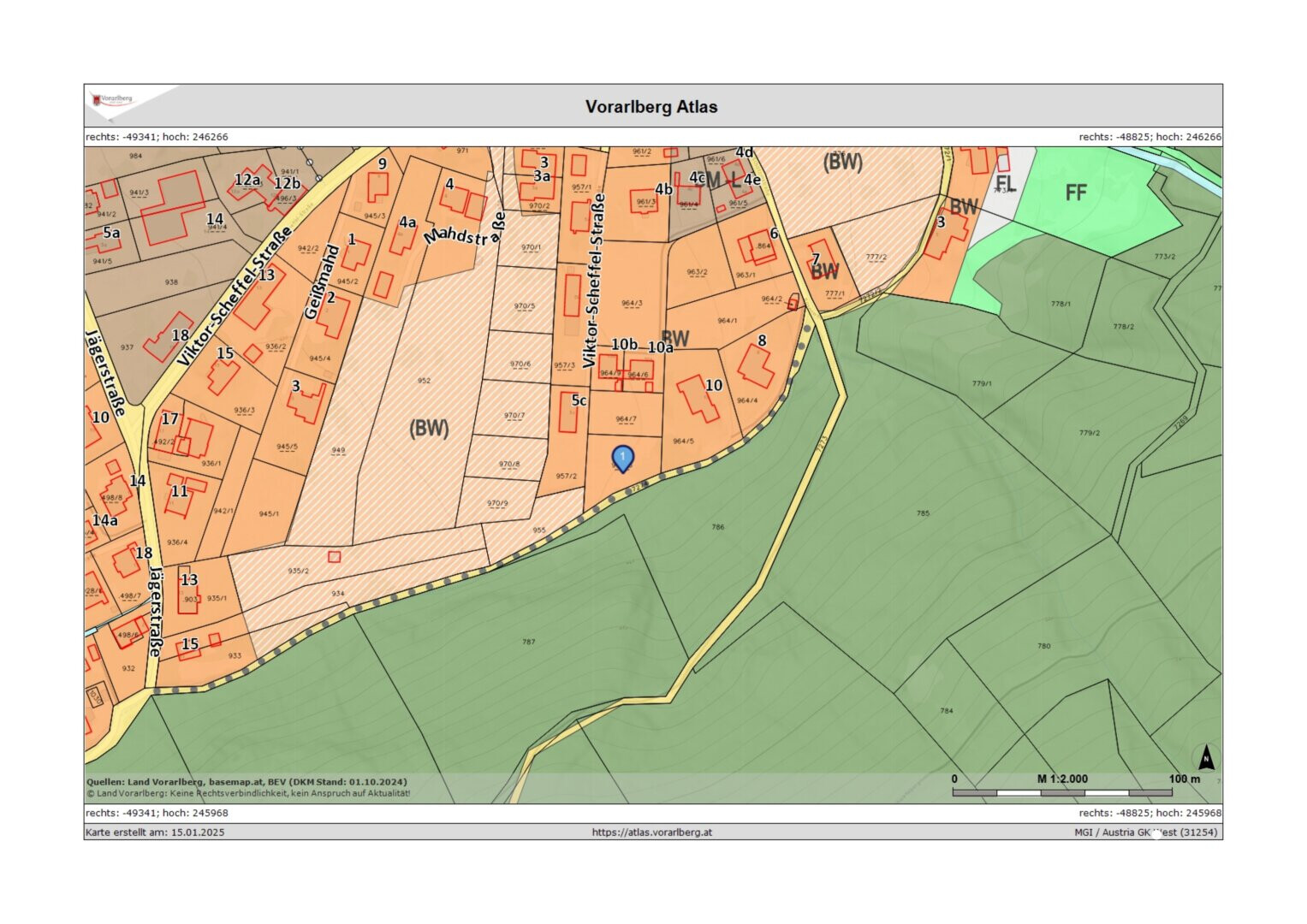Select forest parcel 787
Image resolution: width=1307 pixels, height=924 pixels.
click(528, 642)
